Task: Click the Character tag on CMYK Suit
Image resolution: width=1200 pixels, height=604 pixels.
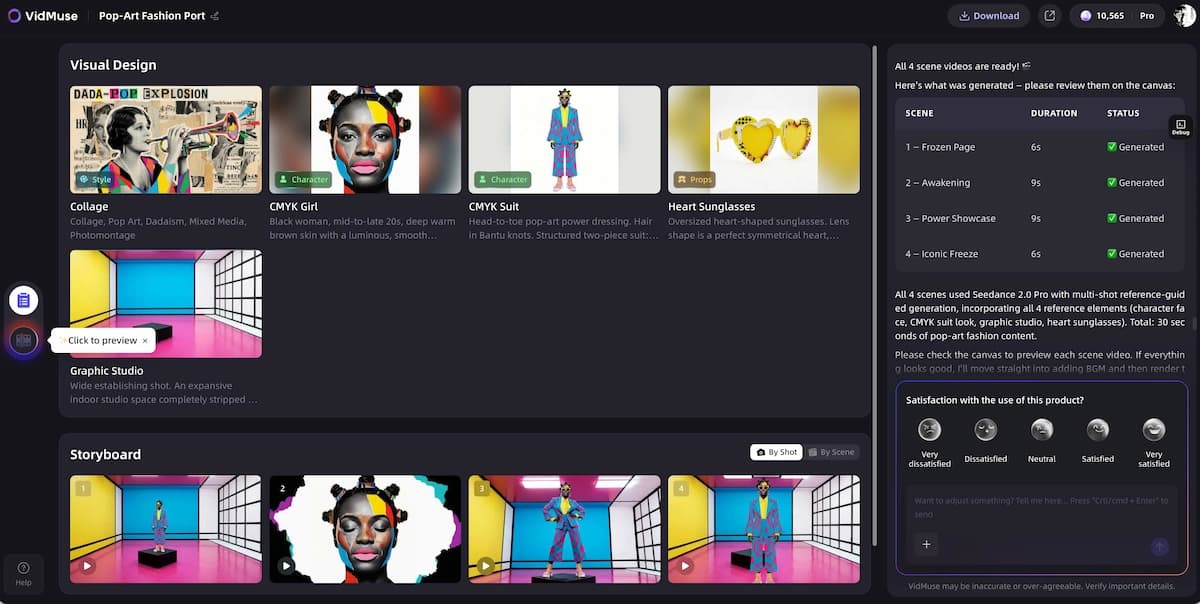Action: coord(503,180)
